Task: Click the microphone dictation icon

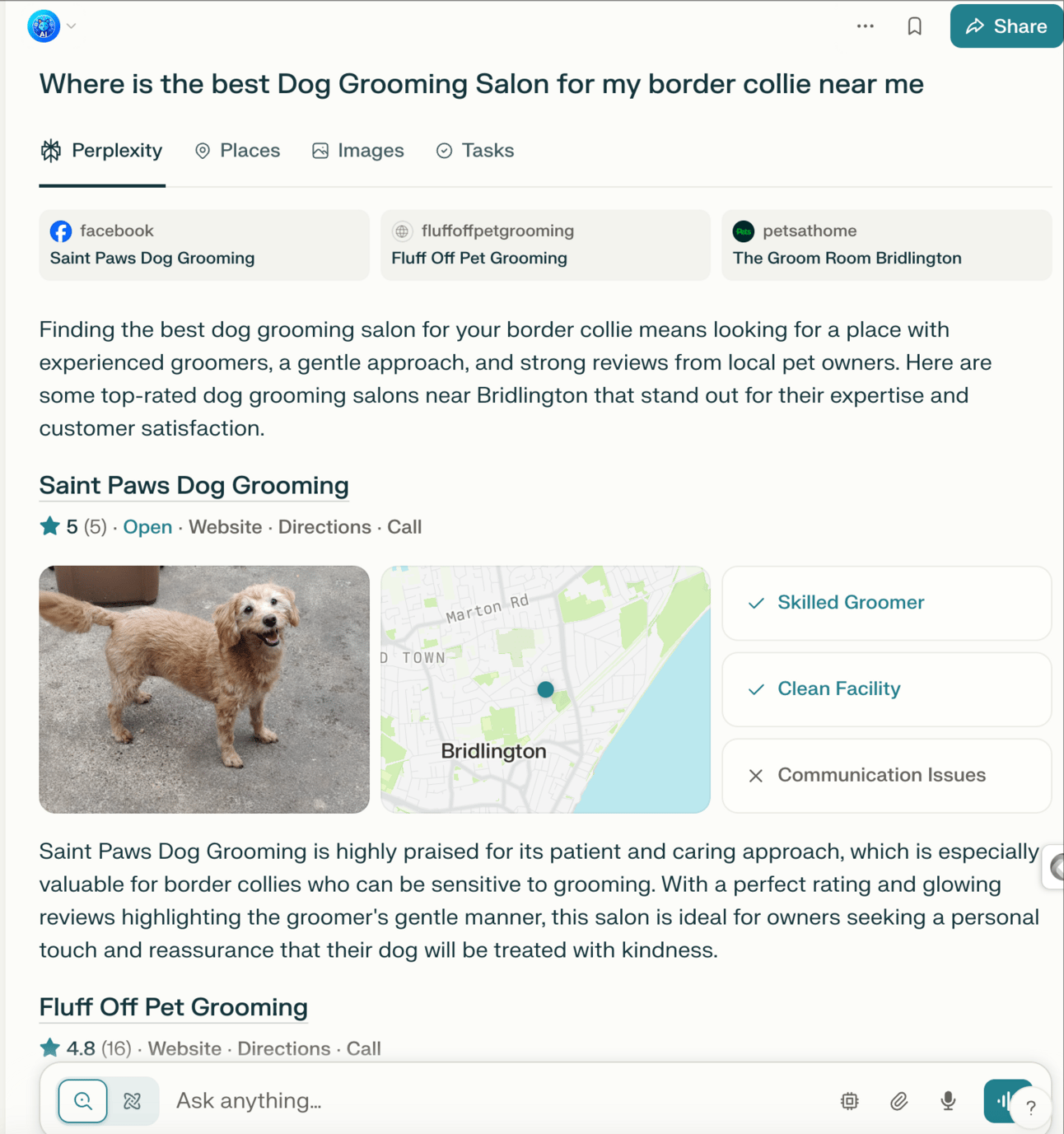Action: point(948,1100)
